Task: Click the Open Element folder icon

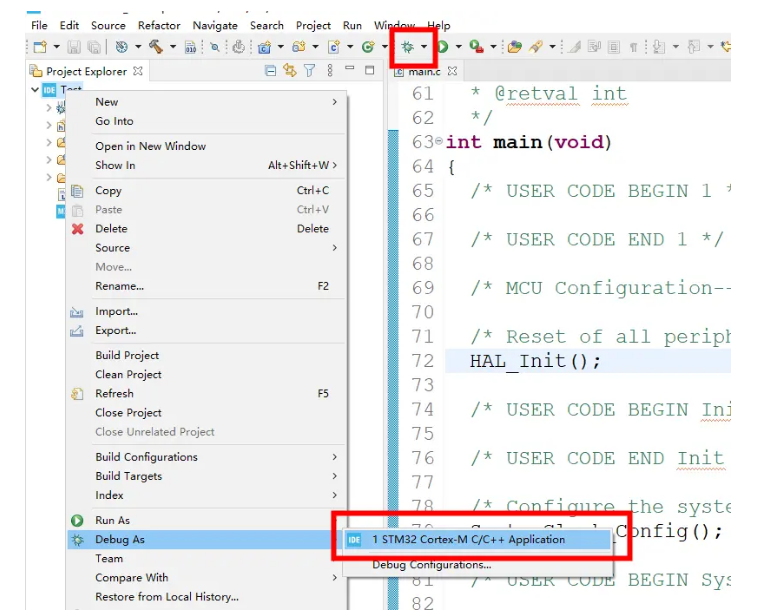Action: click(515, 47)
